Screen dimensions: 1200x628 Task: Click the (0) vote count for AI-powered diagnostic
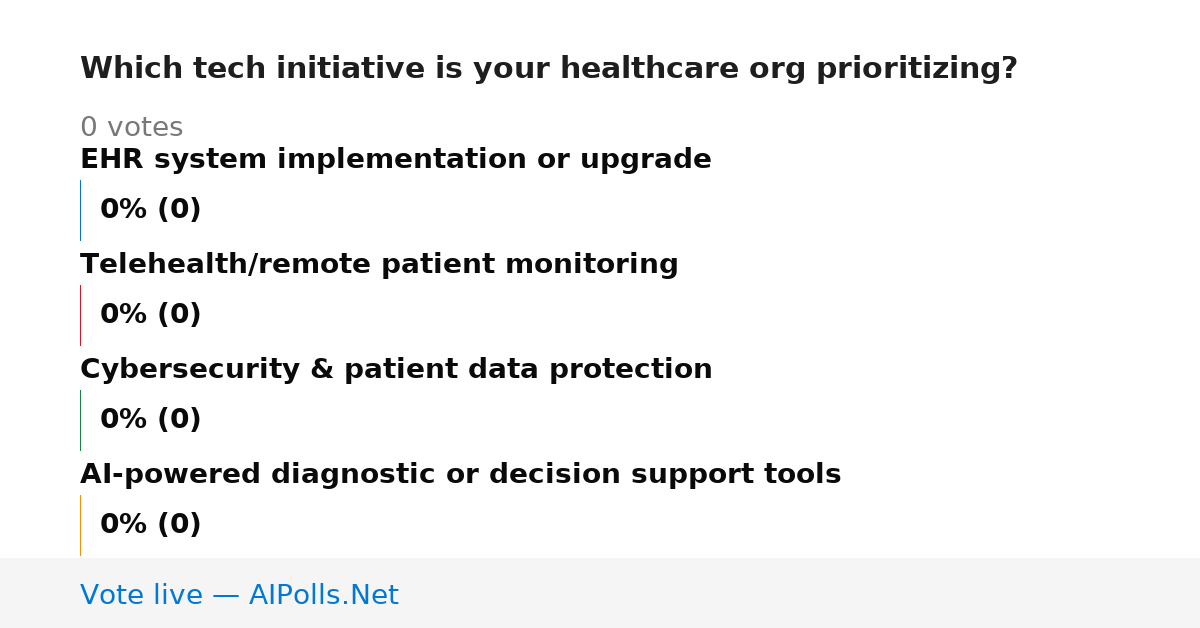click(179, 525)
